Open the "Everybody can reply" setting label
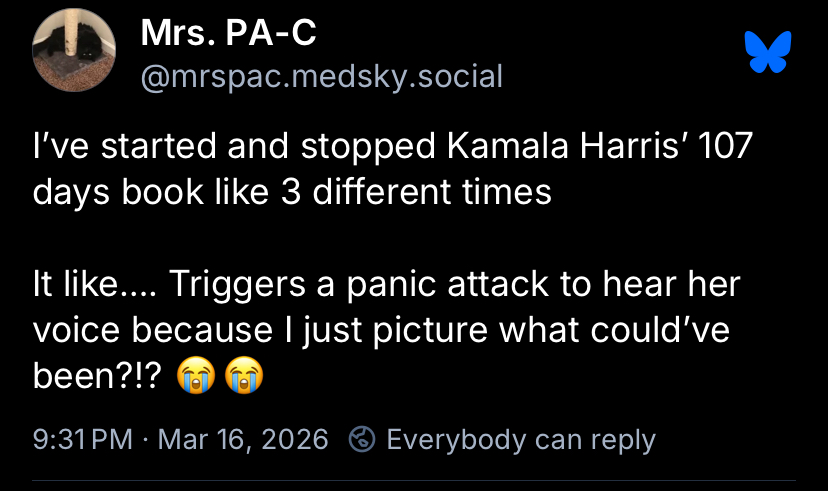 (x=520, y=439)
